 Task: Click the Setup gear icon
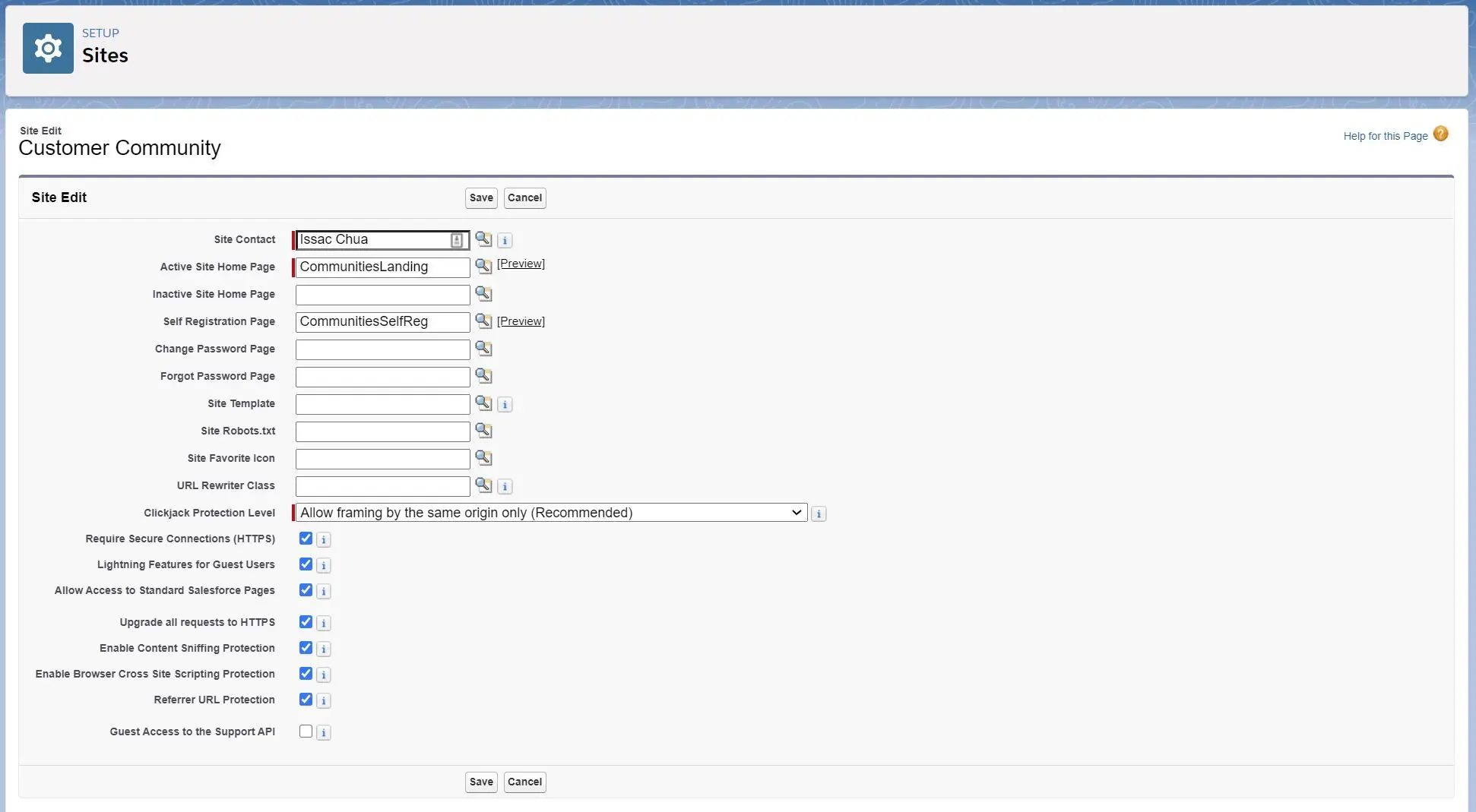pyautogui.click(x=48, y=48)
